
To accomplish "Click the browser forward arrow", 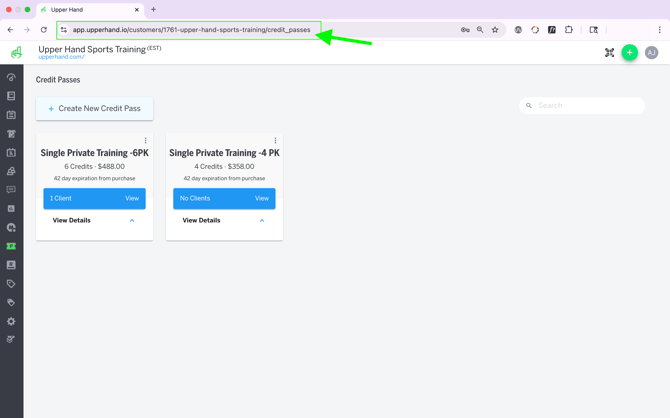I will pyautogui.click(x=27, y=30).
